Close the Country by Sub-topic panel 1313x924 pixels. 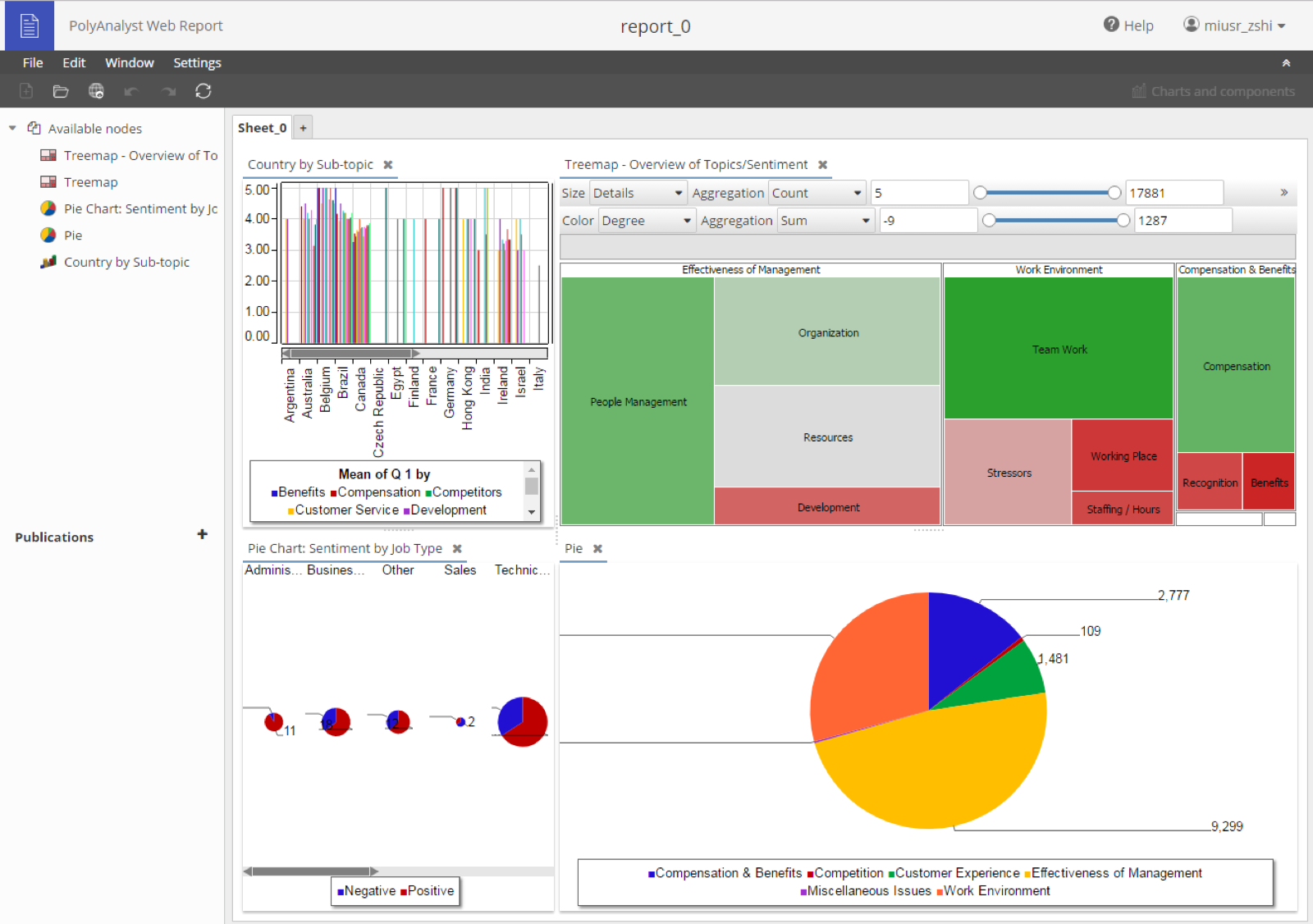tap(388, 164)
